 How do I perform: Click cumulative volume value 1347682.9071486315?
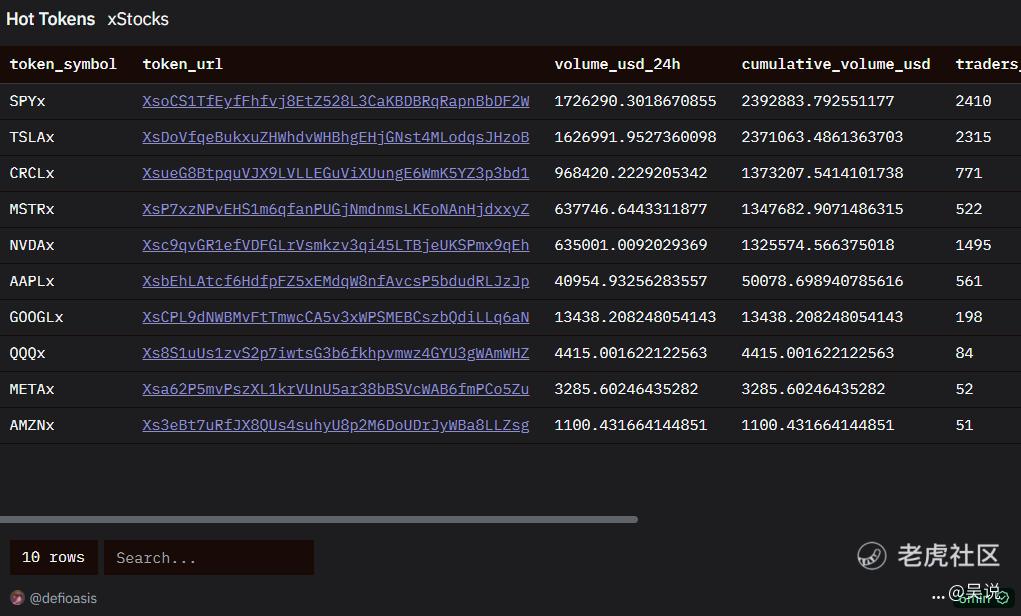pyautogui.click(x=822, y=209)
